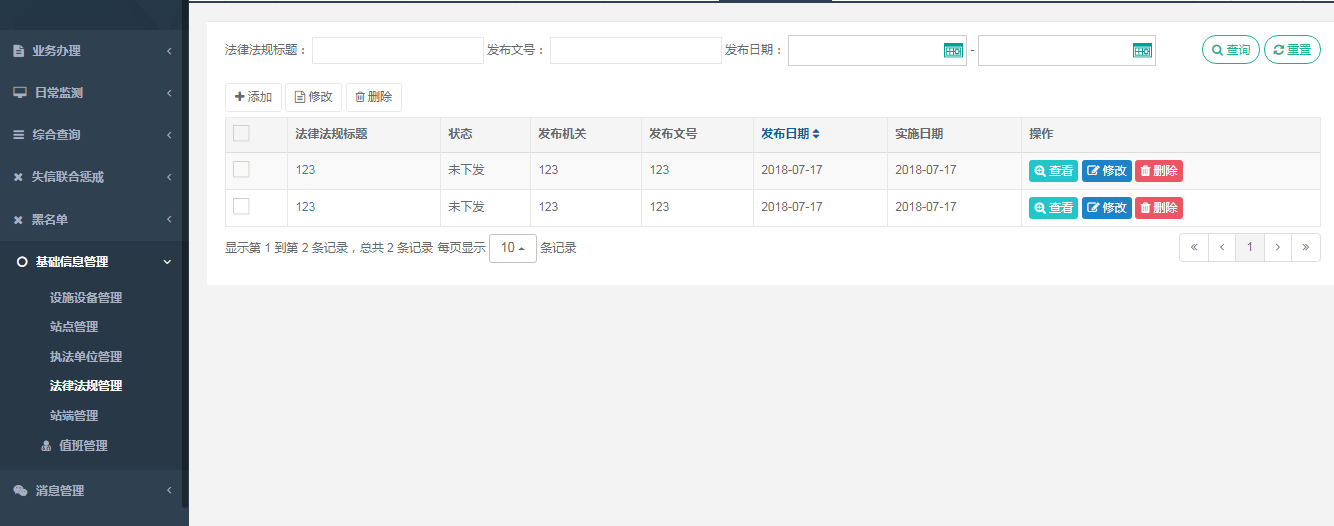Click the 基础信息管理 circle icon
This screenshot has width=1334, height=526.
[22, 262]
